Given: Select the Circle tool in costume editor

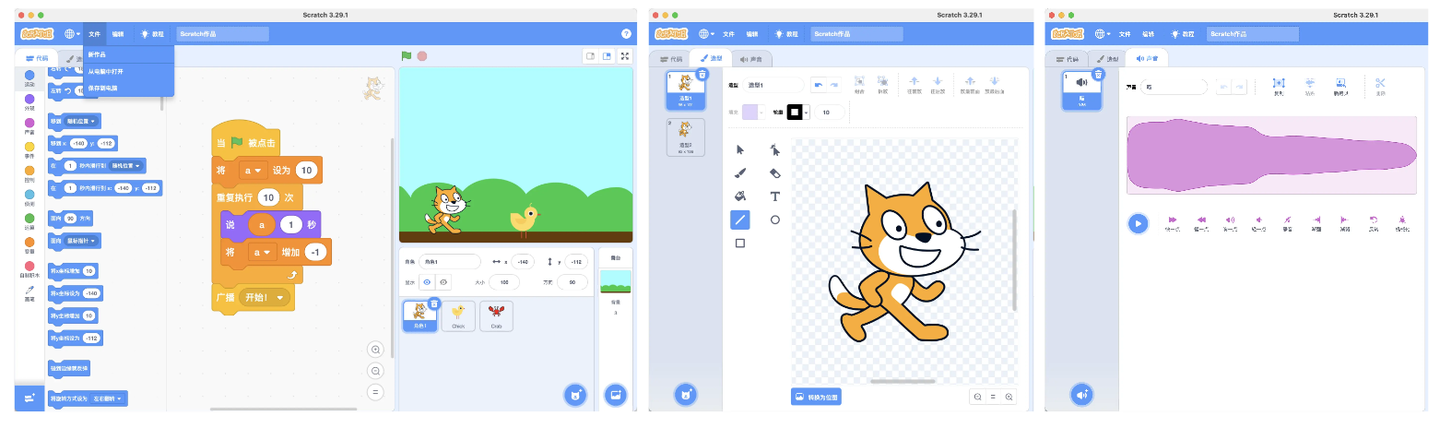Looking at the screenshot, I should tap(775, 219).
